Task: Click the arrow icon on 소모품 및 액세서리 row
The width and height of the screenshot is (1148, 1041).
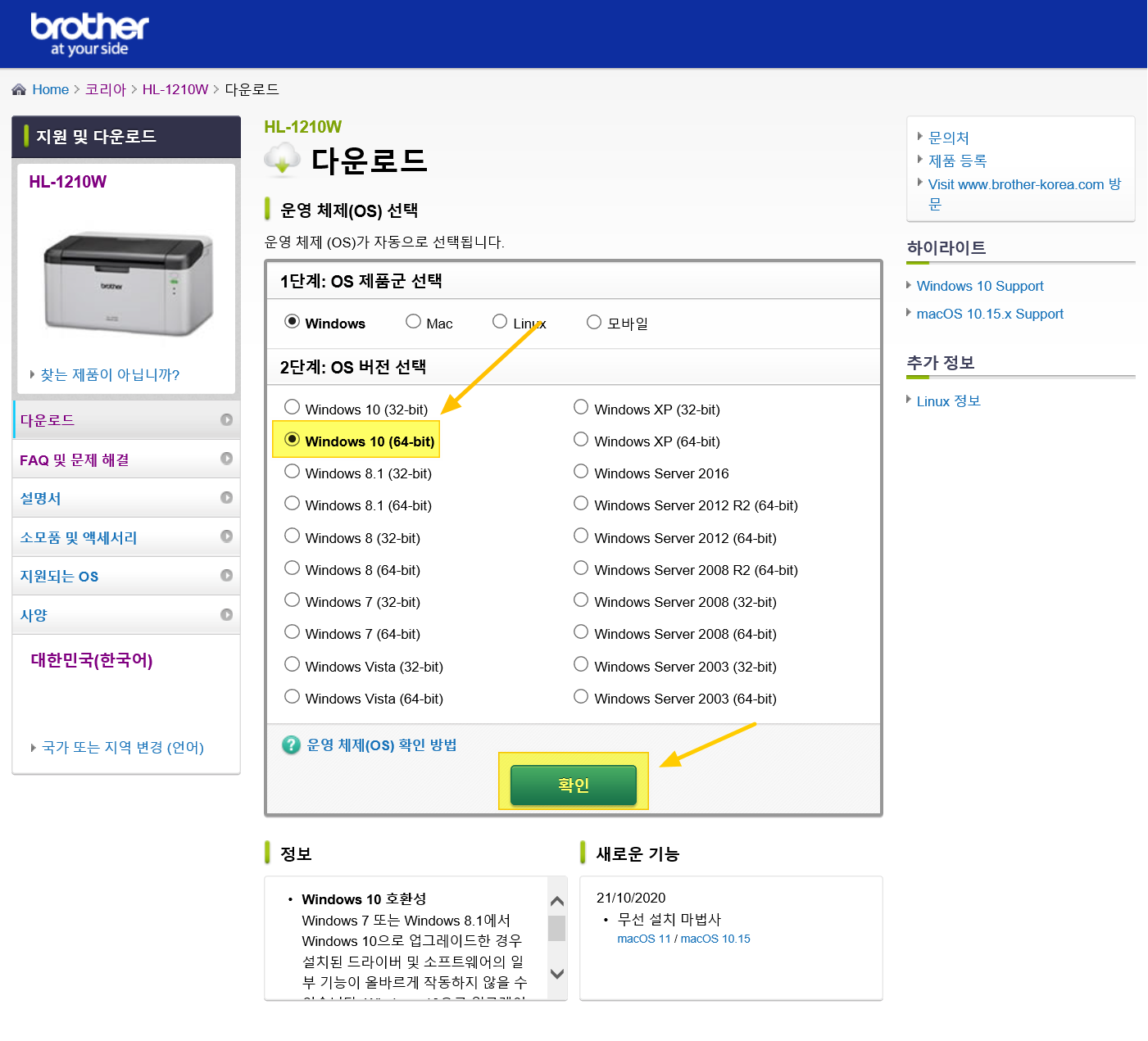Action: 227,536
